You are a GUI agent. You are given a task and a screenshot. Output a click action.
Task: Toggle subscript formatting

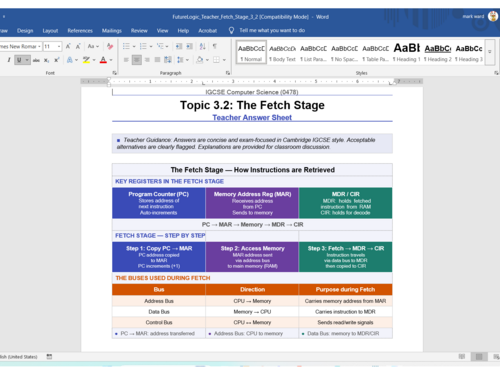[x=47, y=60]
